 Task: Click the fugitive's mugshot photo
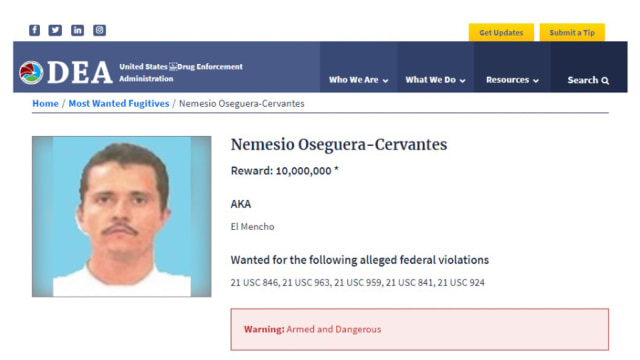[x=122, y=216]
